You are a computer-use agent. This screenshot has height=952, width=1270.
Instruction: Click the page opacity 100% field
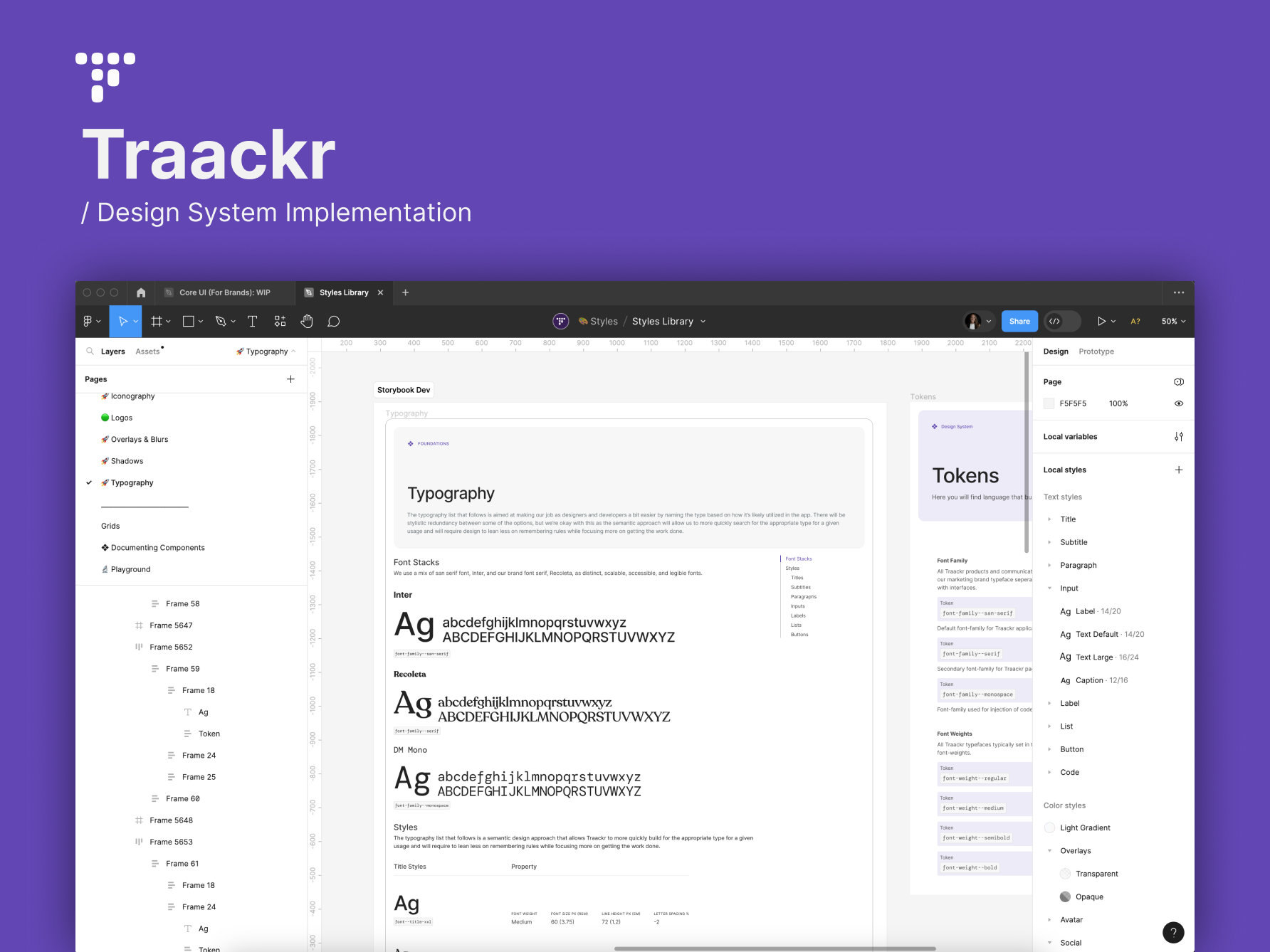pyautogui.click(x=1118, y=403)
